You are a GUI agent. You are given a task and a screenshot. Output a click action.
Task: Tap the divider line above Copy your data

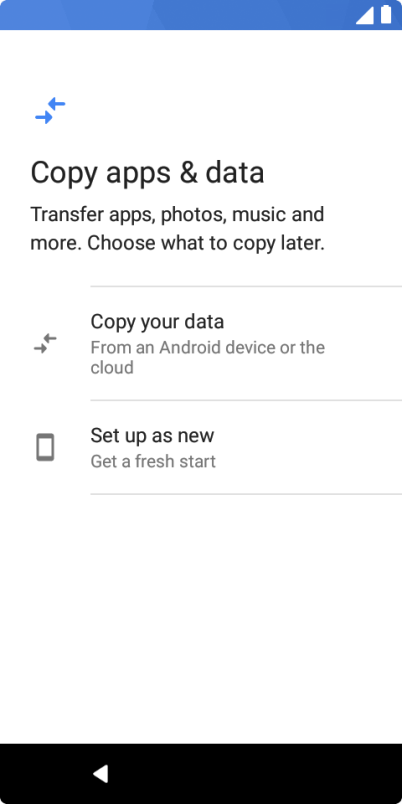pyautogui.click(x=246, y=287)
